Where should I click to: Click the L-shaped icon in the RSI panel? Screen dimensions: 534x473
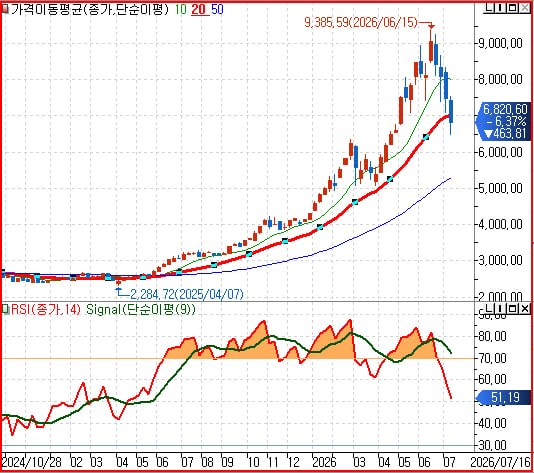click(489, 309)
